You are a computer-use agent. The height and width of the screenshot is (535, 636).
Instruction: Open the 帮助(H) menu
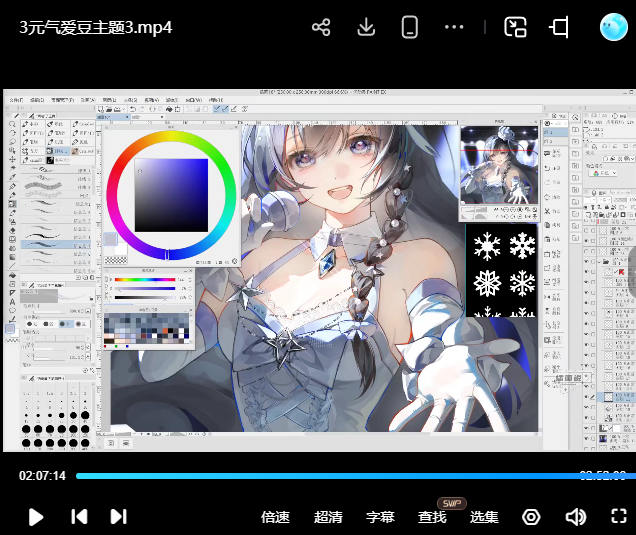(216, 100)
